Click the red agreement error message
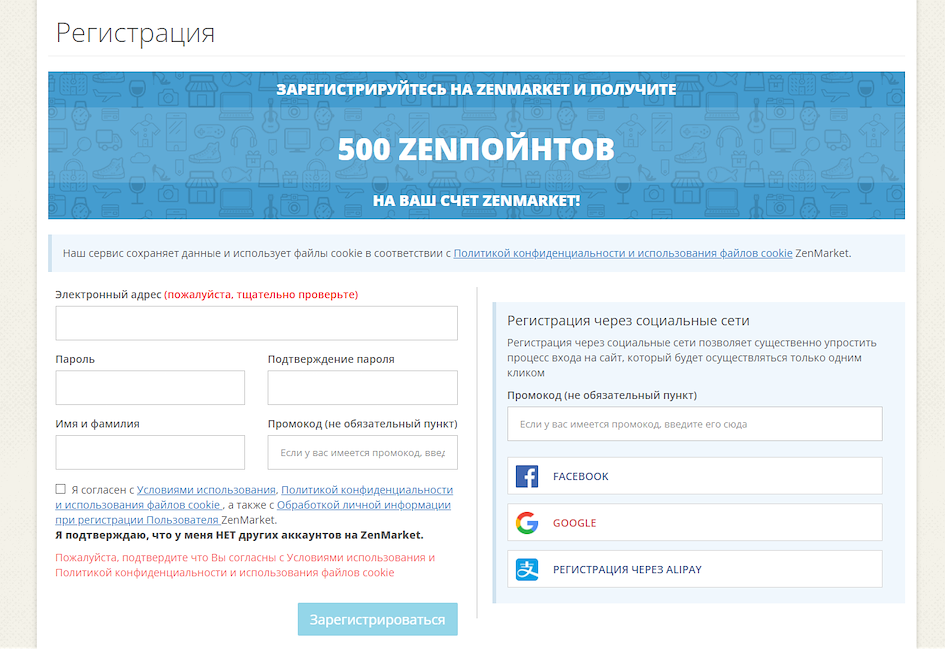Screen dimensions: 945x653 click(245, 565)
